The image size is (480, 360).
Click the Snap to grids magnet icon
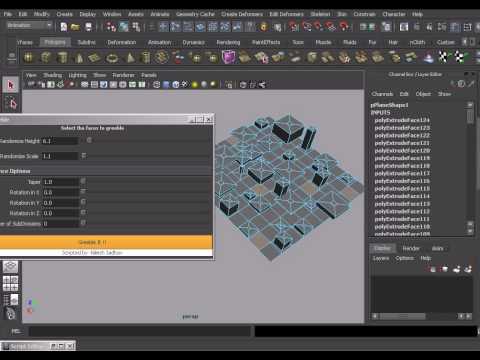294,27
